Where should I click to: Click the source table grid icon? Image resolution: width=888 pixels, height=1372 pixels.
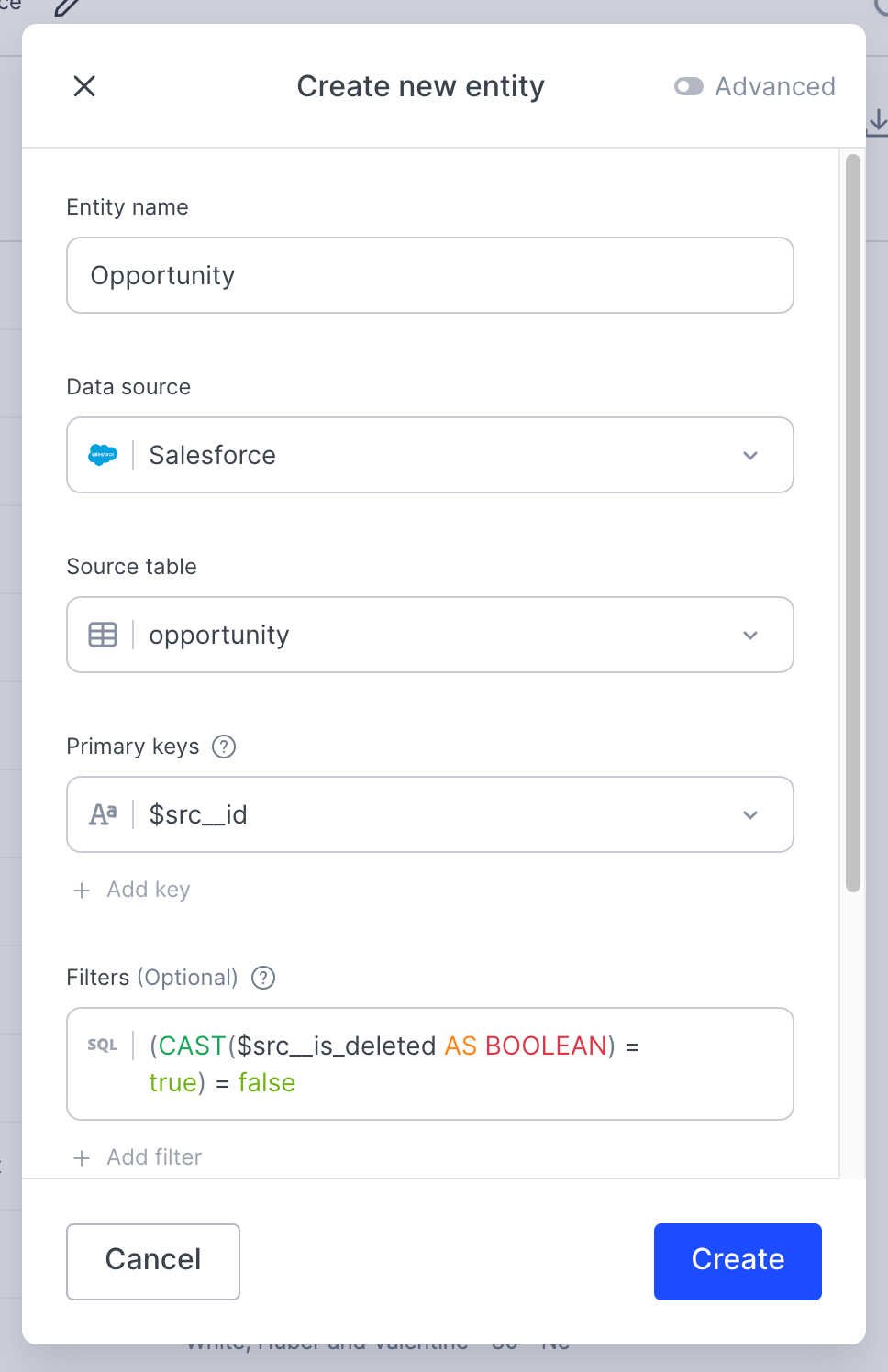click(103, 635)
